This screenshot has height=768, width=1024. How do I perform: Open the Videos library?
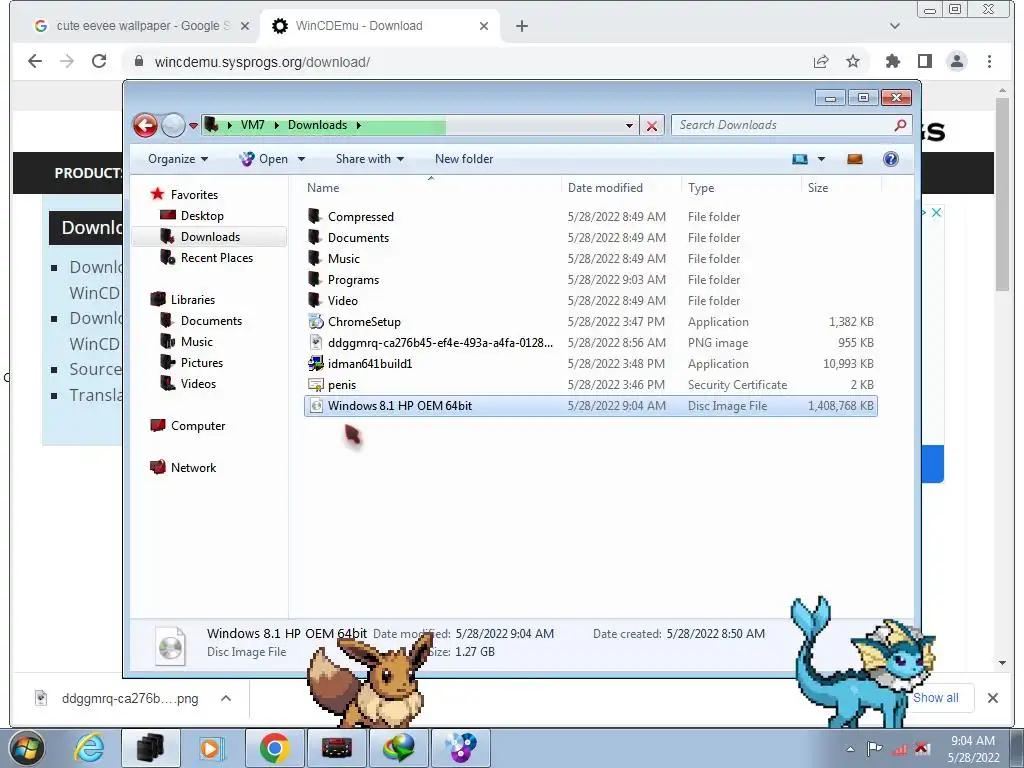198,383
